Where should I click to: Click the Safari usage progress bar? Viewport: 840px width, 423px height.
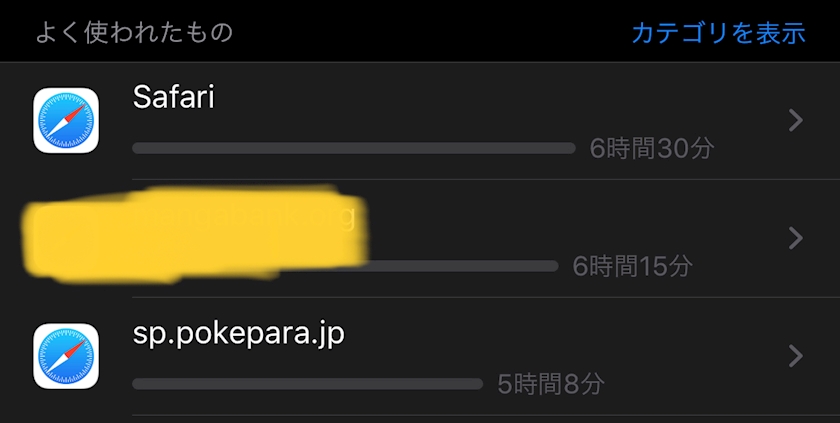click(354, 148)
